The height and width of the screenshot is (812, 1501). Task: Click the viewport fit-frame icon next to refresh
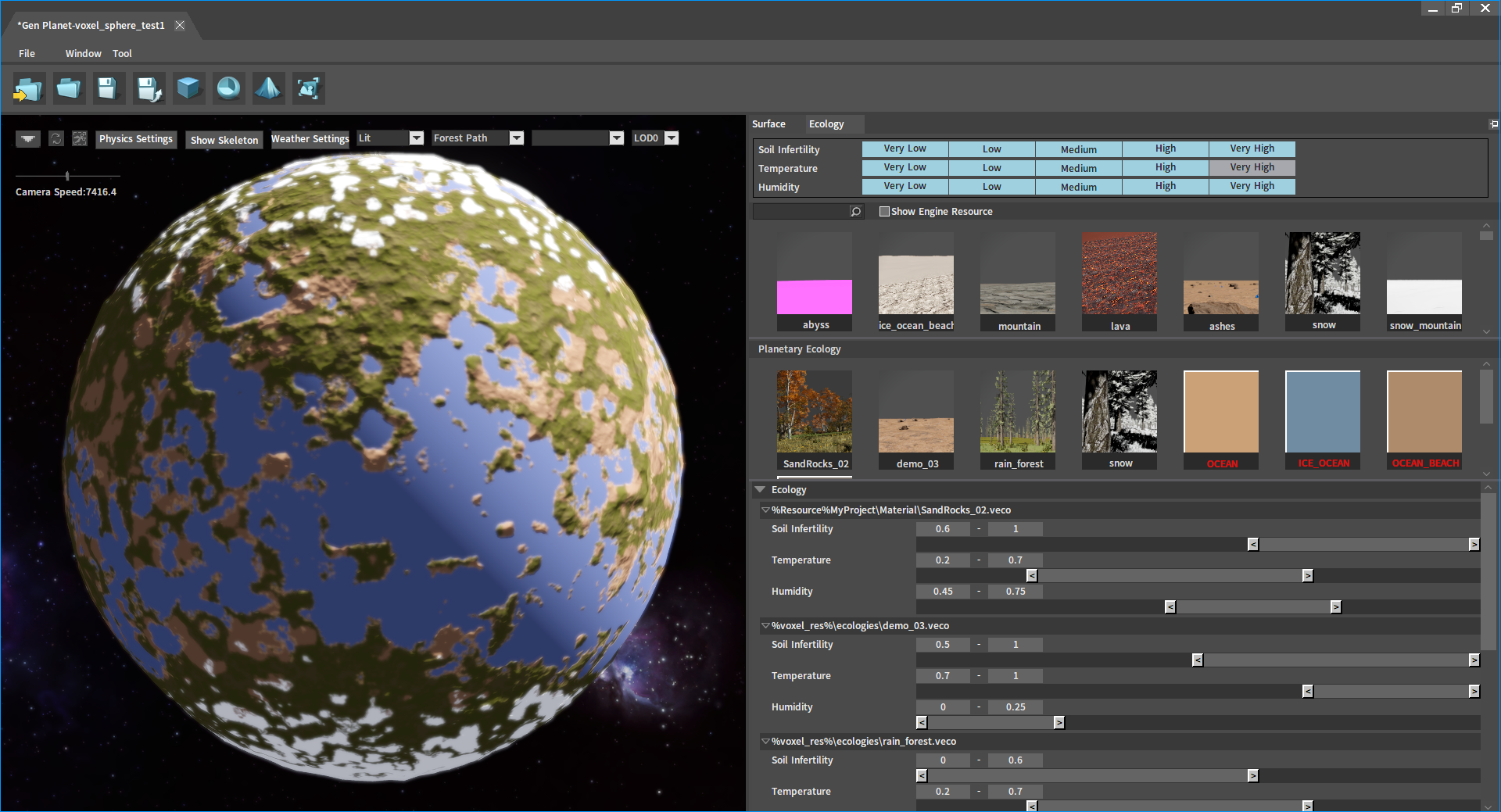80,138
